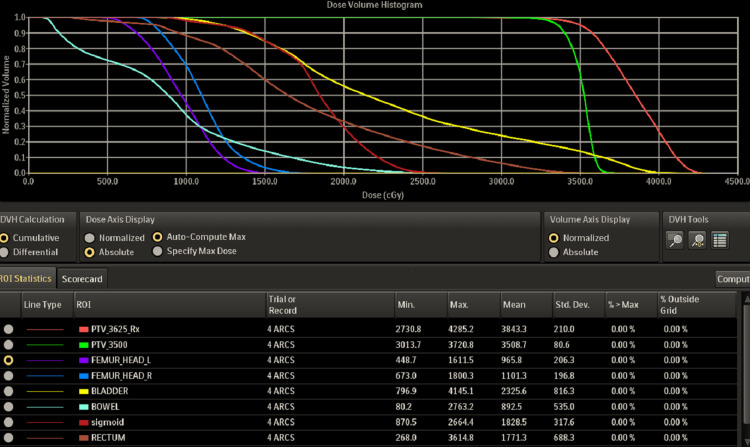
Task: Click the ROI column header
Action: pyautogui.click(x=170, y=305)
